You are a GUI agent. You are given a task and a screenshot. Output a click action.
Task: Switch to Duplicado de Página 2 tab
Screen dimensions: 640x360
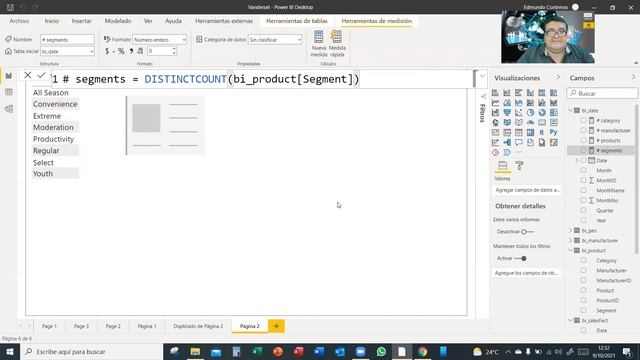[x=198, y=326]
